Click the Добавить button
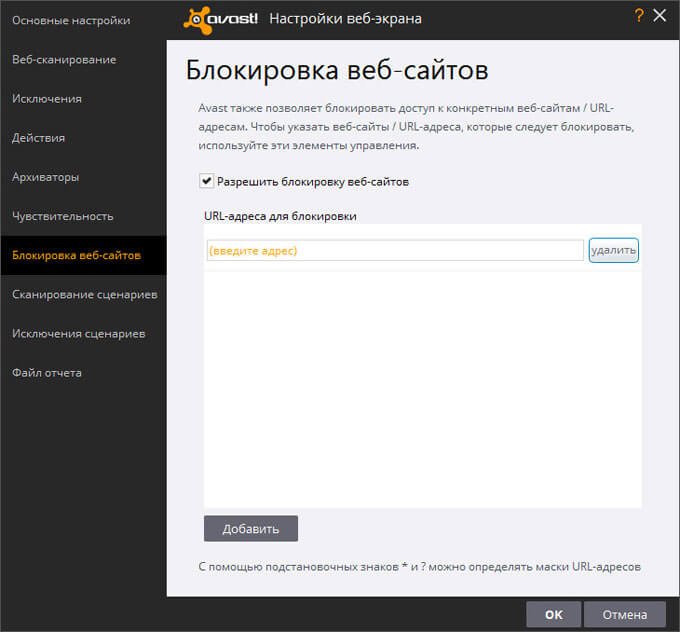 (x=251, y=528)
